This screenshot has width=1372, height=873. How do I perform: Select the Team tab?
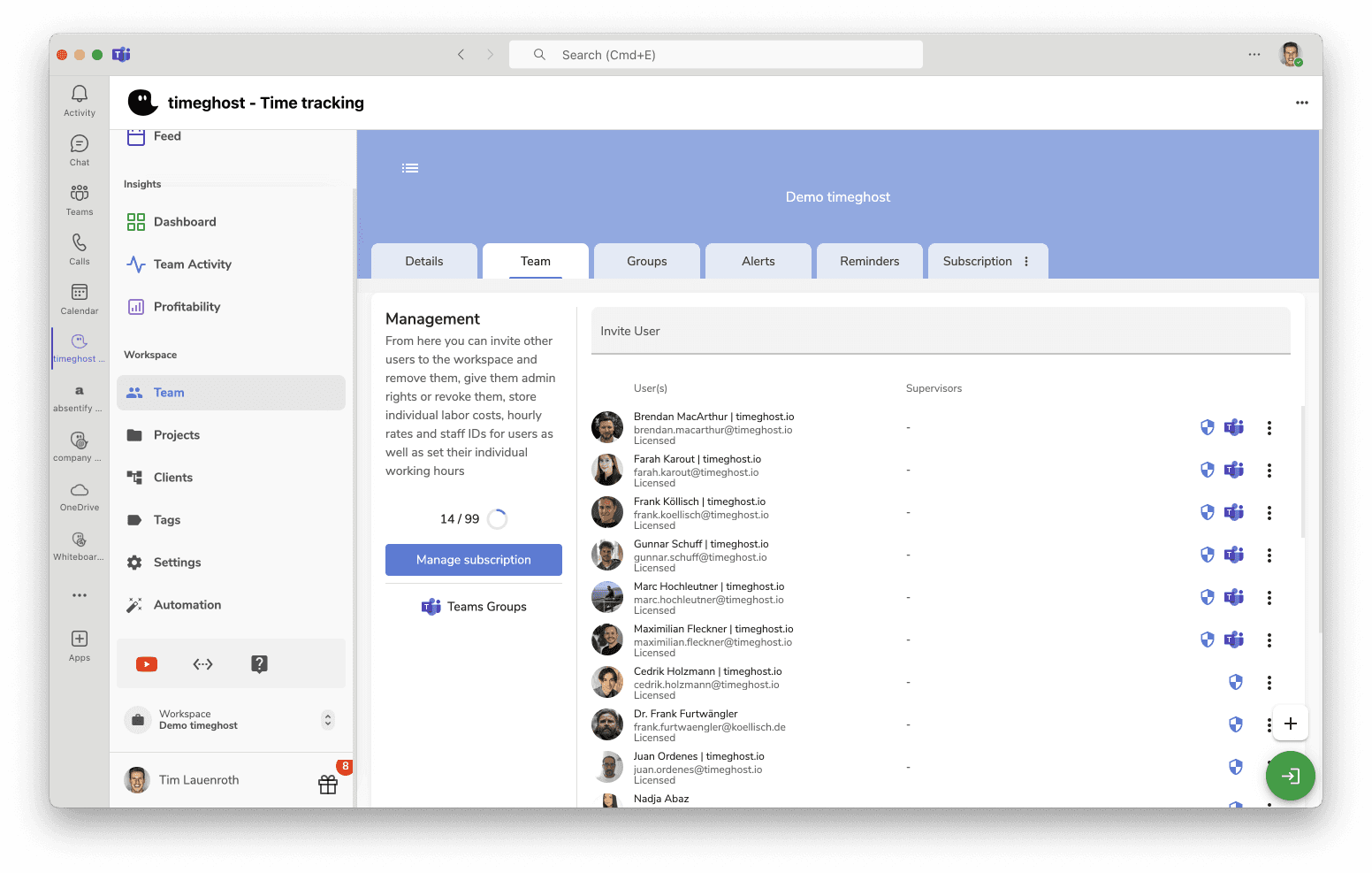click(x=536, y=261)
